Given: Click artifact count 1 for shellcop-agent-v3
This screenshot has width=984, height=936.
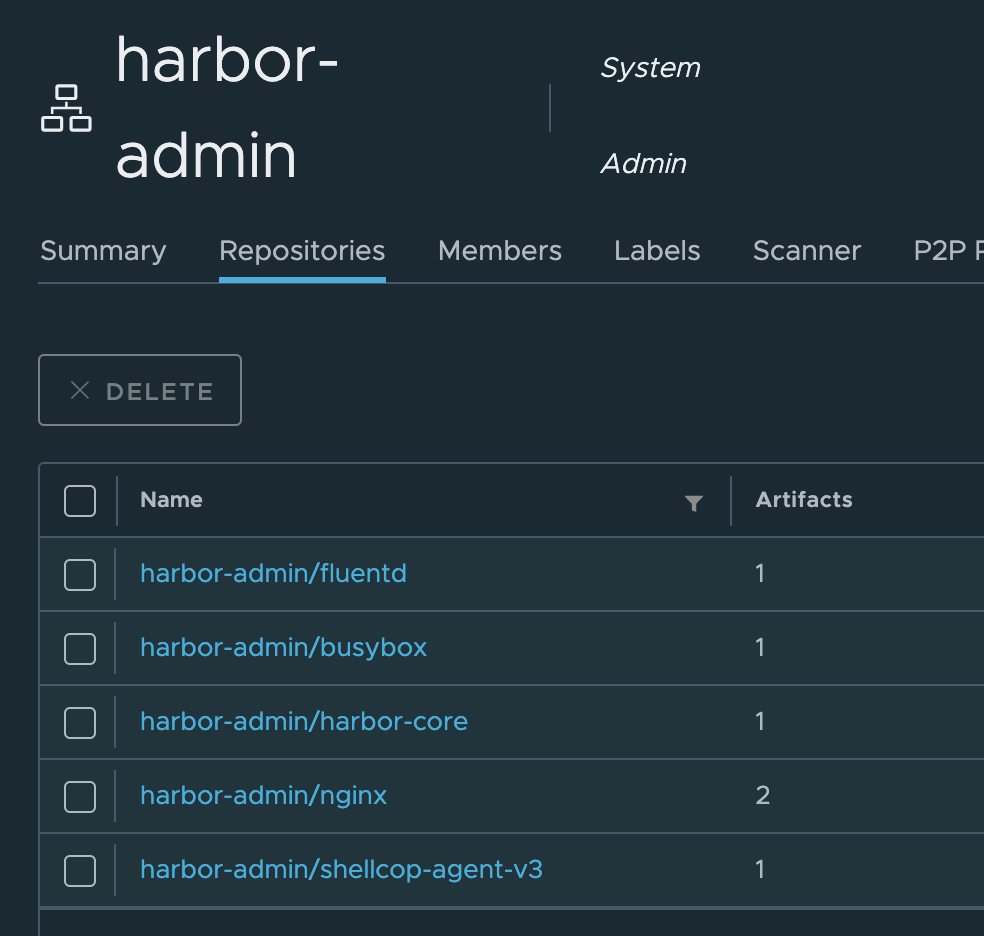Looking at the screenshot, I should pyautogui.click(x=760, y=870).
